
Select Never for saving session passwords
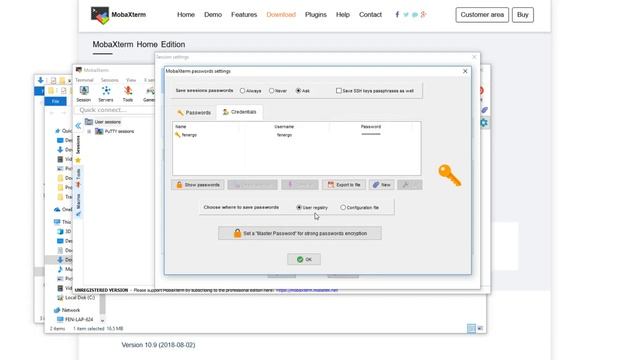coord(271,91)
